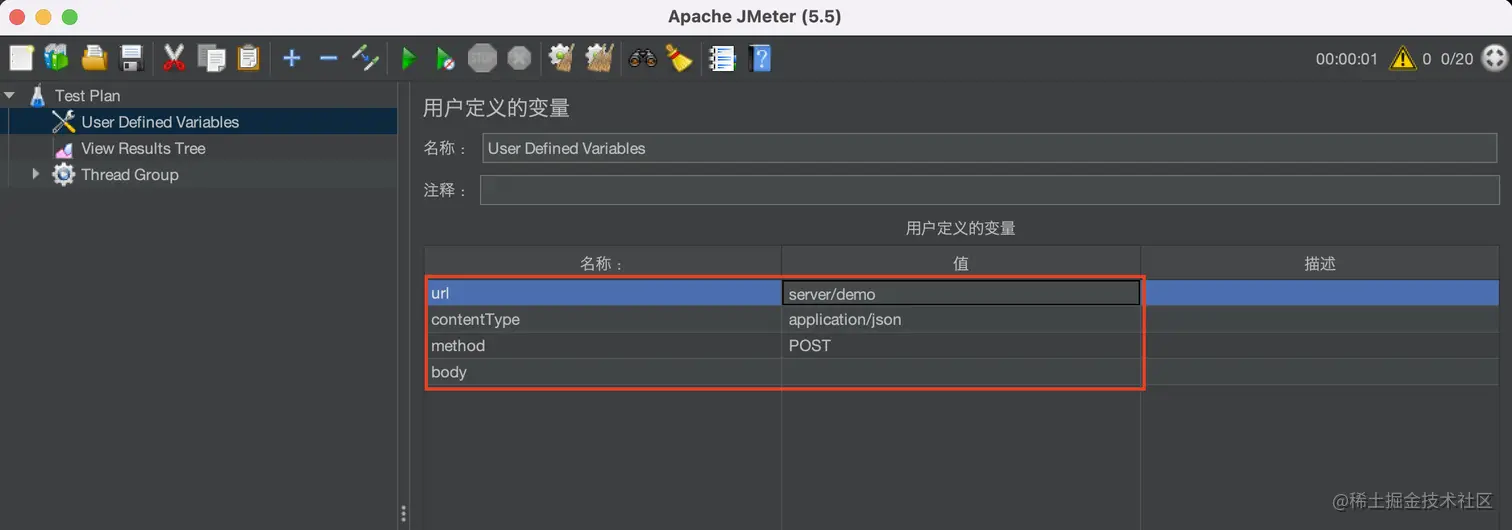This screenshot has height=530, width=1512.
Task: Select the url variable name cell
Action: pos(604,293)
